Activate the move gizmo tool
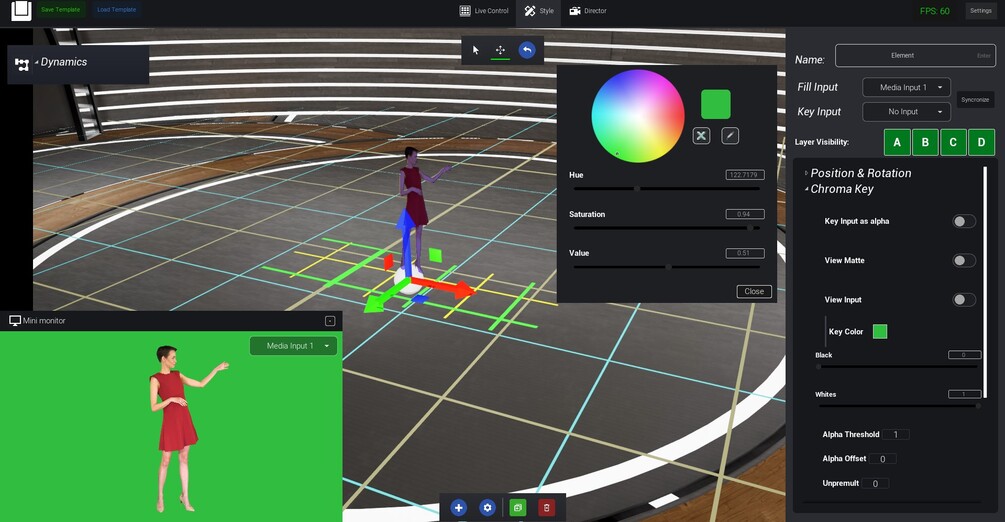 [x=501, y=50]
